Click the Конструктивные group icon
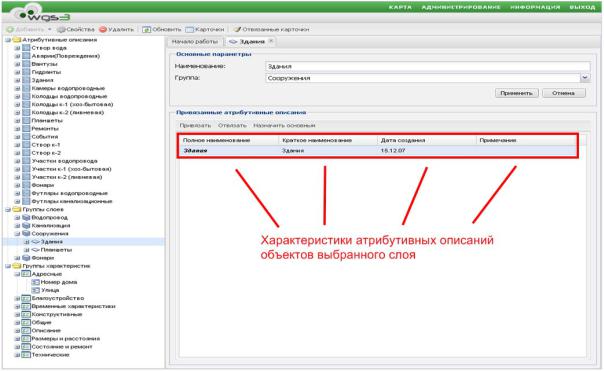The height and width of the screenshot is (371, 604). point(26,315)
